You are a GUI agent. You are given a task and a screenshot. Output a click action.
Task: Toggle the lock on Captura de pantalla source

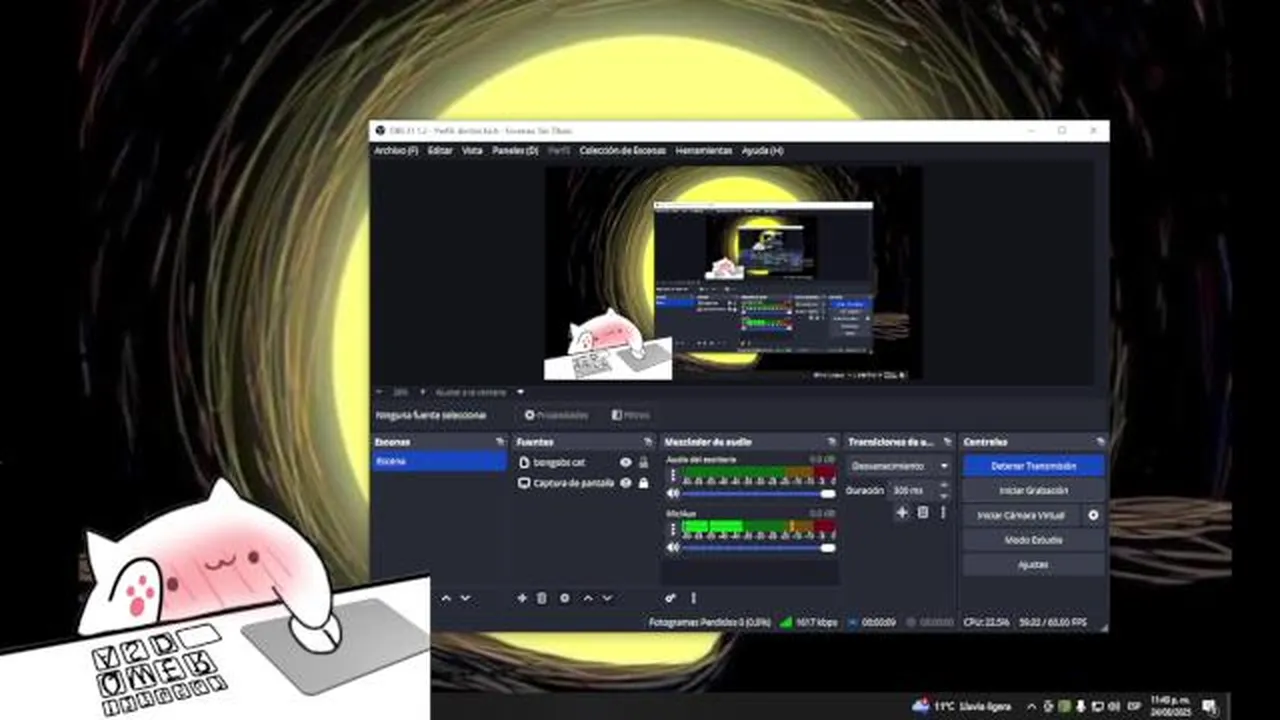pyautogui.click(x=643, y=483)
